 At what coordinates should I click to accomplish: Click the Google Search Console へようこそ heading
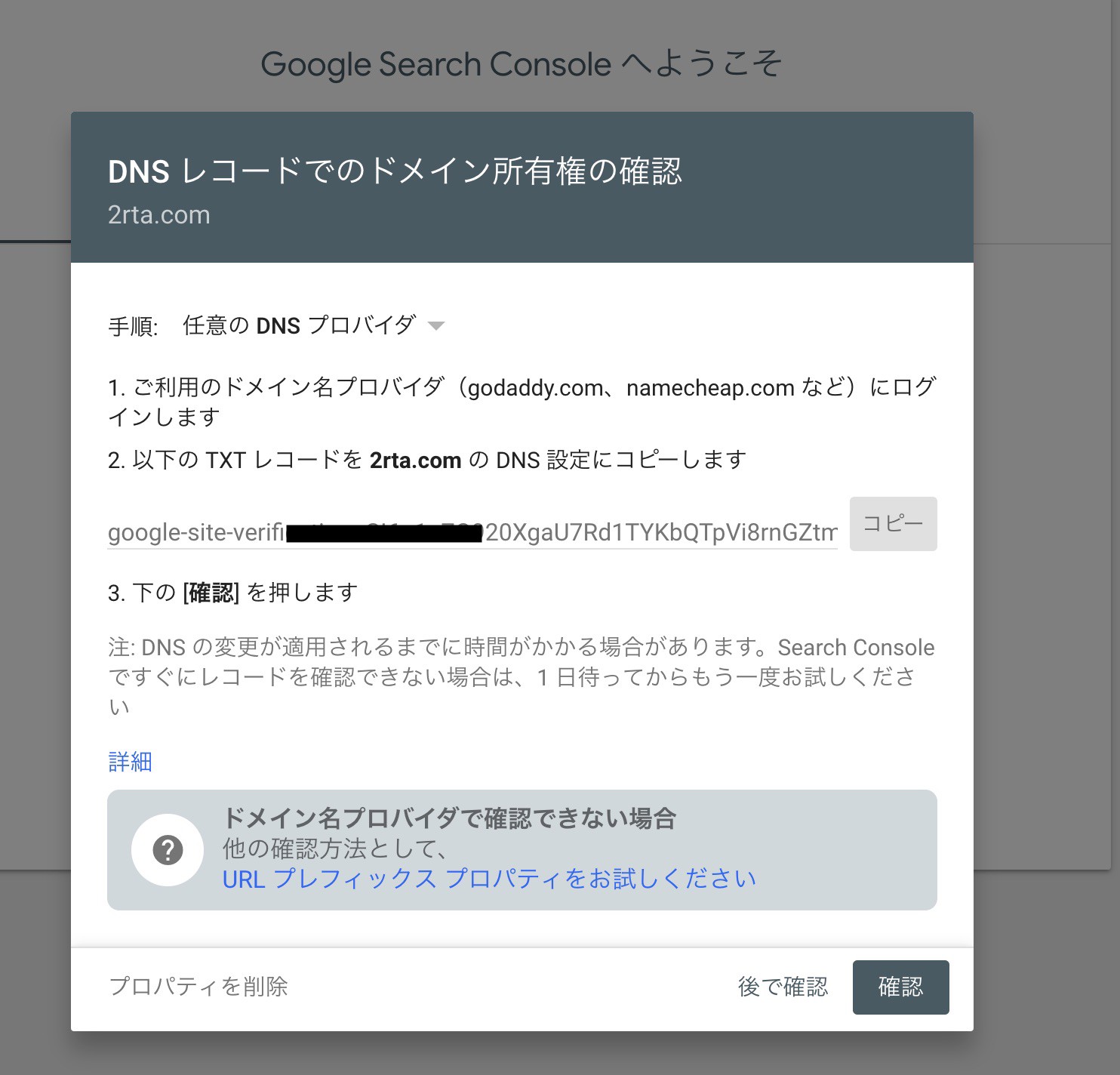[x=521, y=64]
